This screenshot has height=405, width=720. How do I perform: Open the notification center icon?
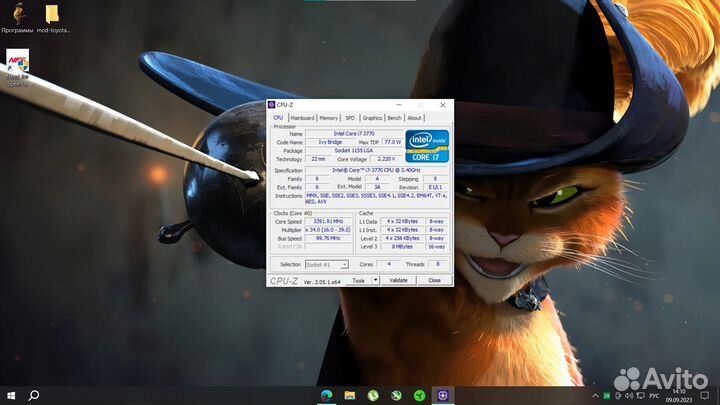coord(705,396)
